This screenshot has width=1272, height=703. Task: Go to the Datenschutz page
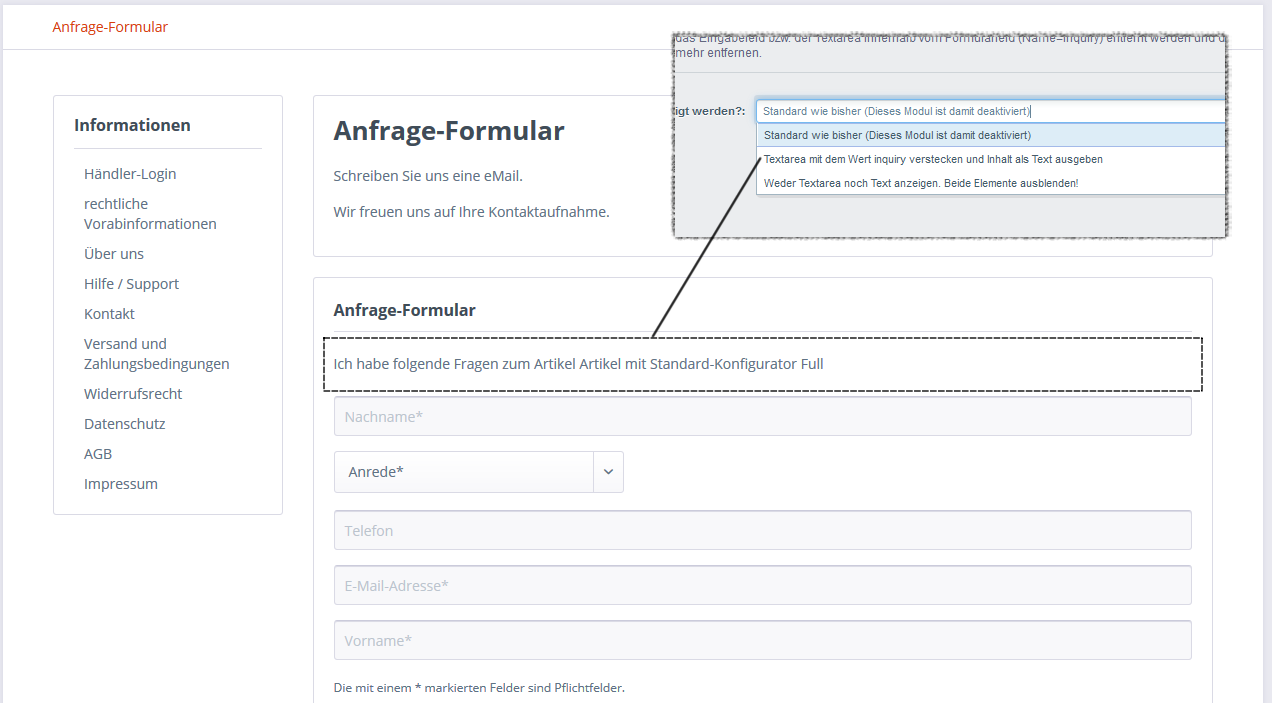[125, 424]
